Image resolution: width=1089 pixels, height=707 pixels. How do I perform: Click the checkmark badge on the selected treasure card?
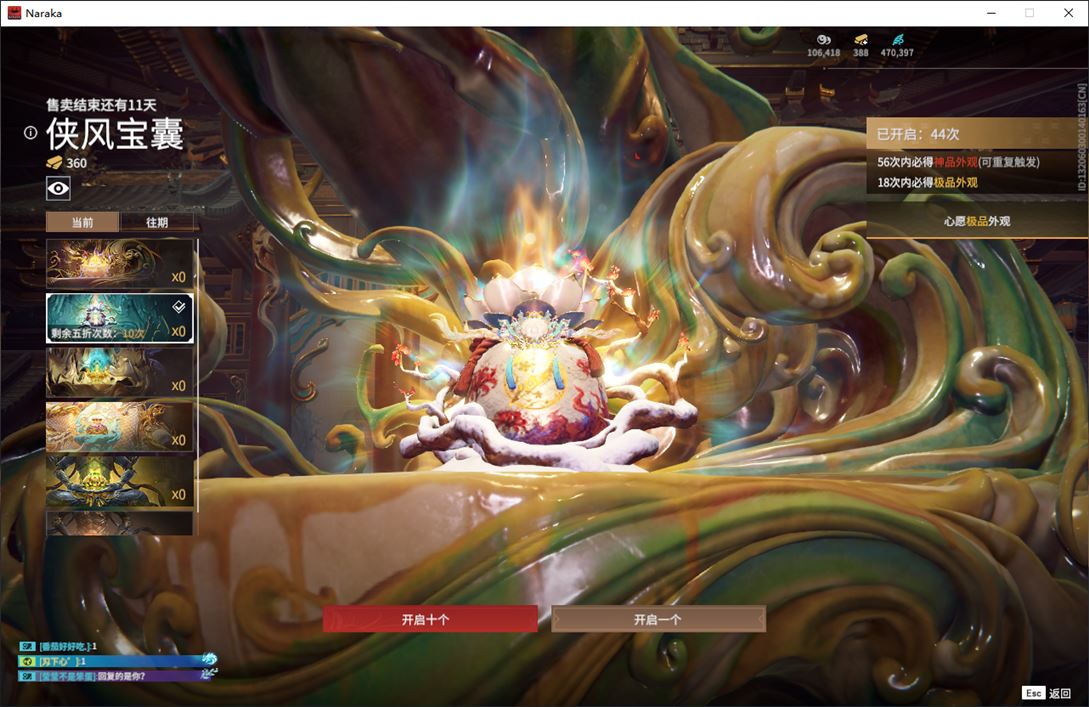179,306
